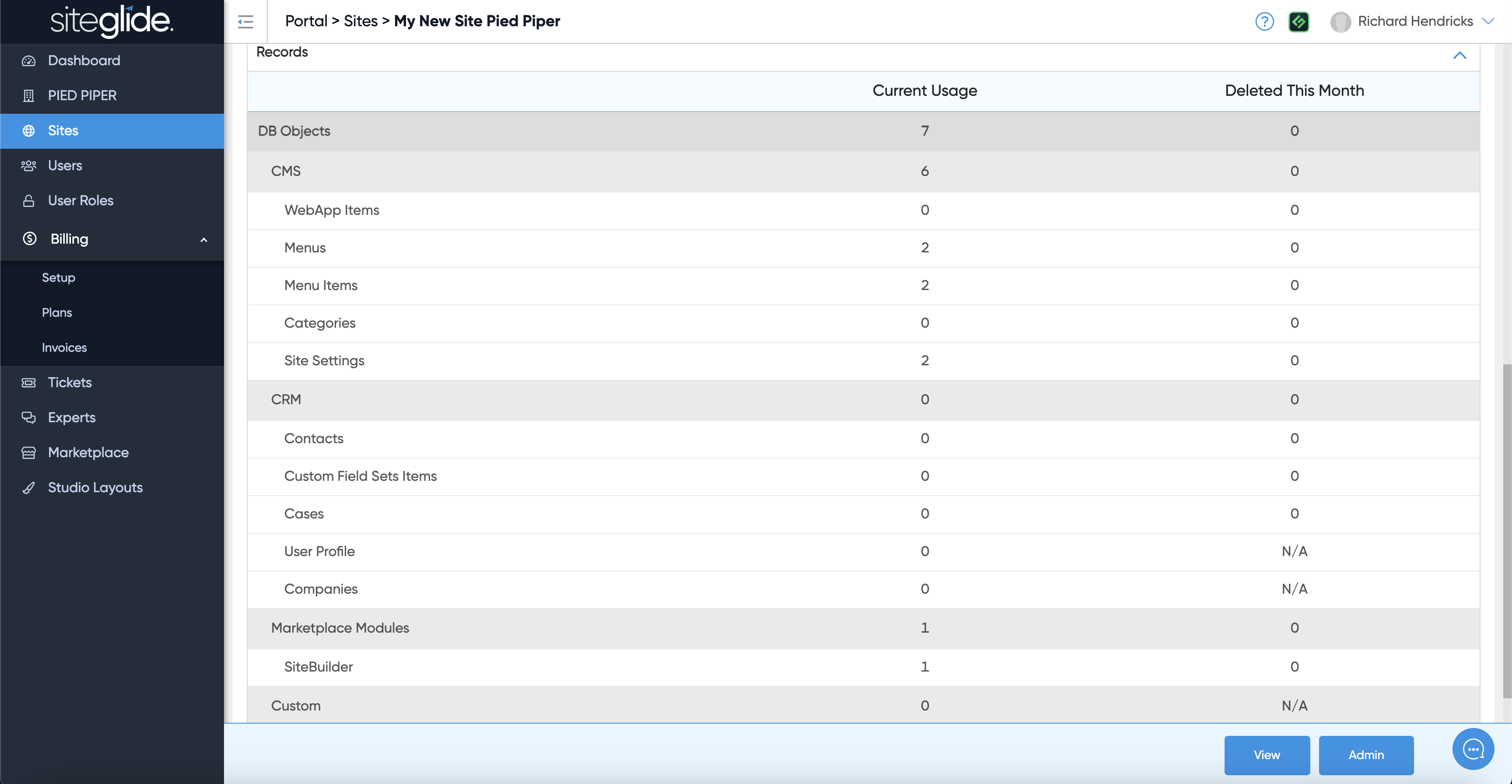Collapse the Records section chevron
Image resolution: width=1512 pixels, height=784 pixels.
(1459, 55)
